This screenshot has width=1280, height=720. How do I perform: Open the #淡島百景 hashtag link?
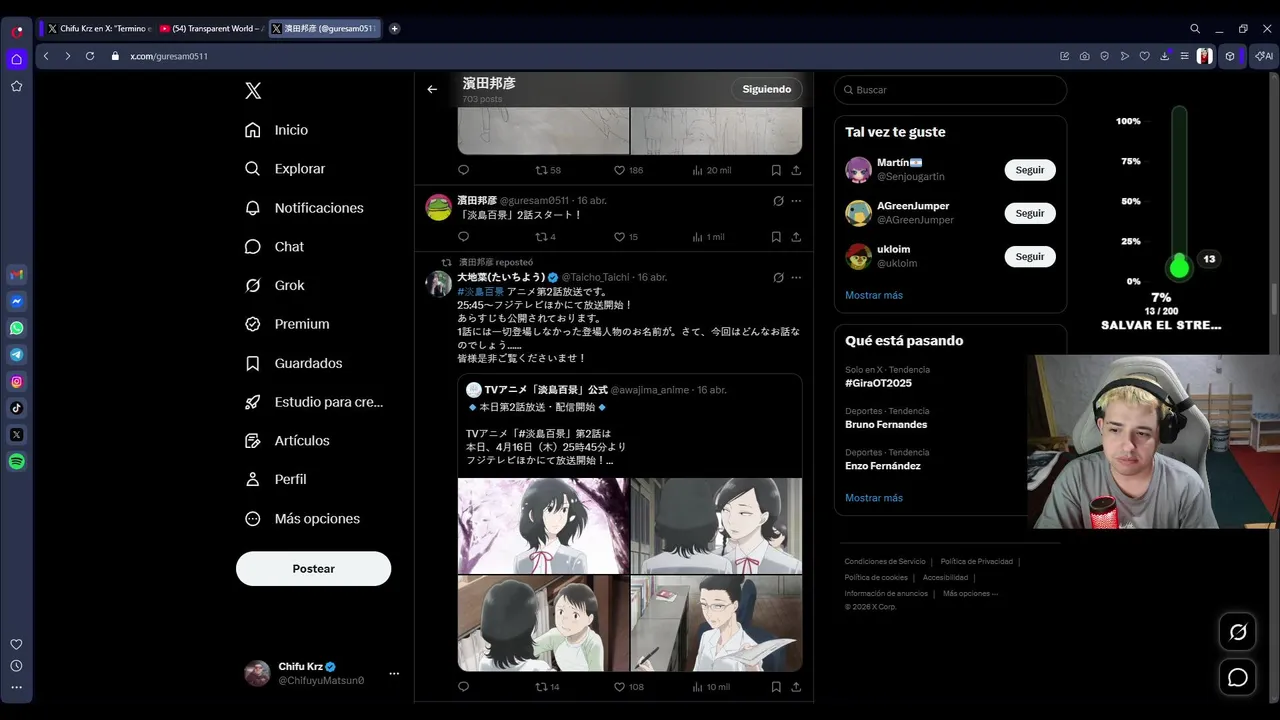tap(480, 292)
